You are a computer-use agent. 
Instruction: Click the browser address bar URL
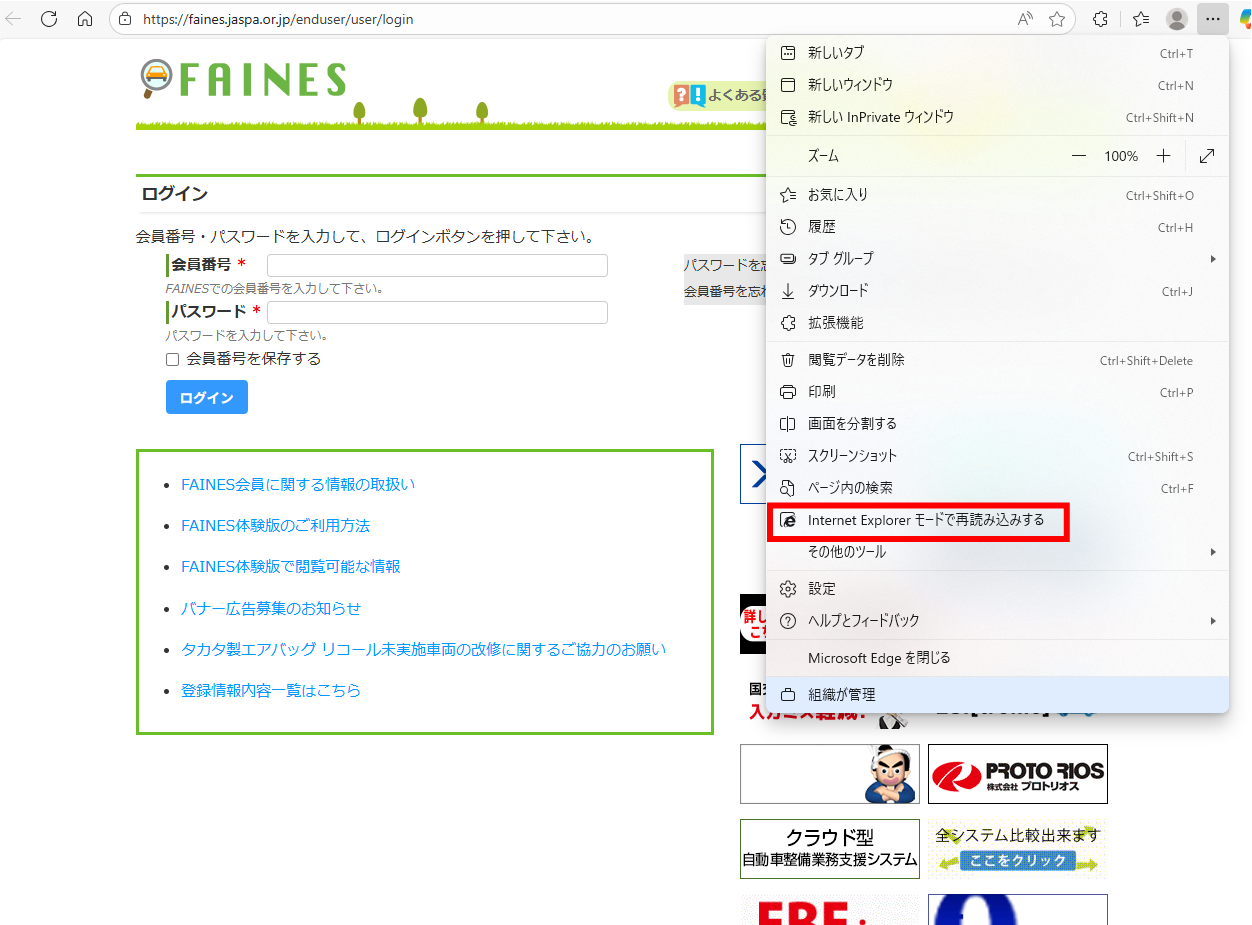[278, 19]
